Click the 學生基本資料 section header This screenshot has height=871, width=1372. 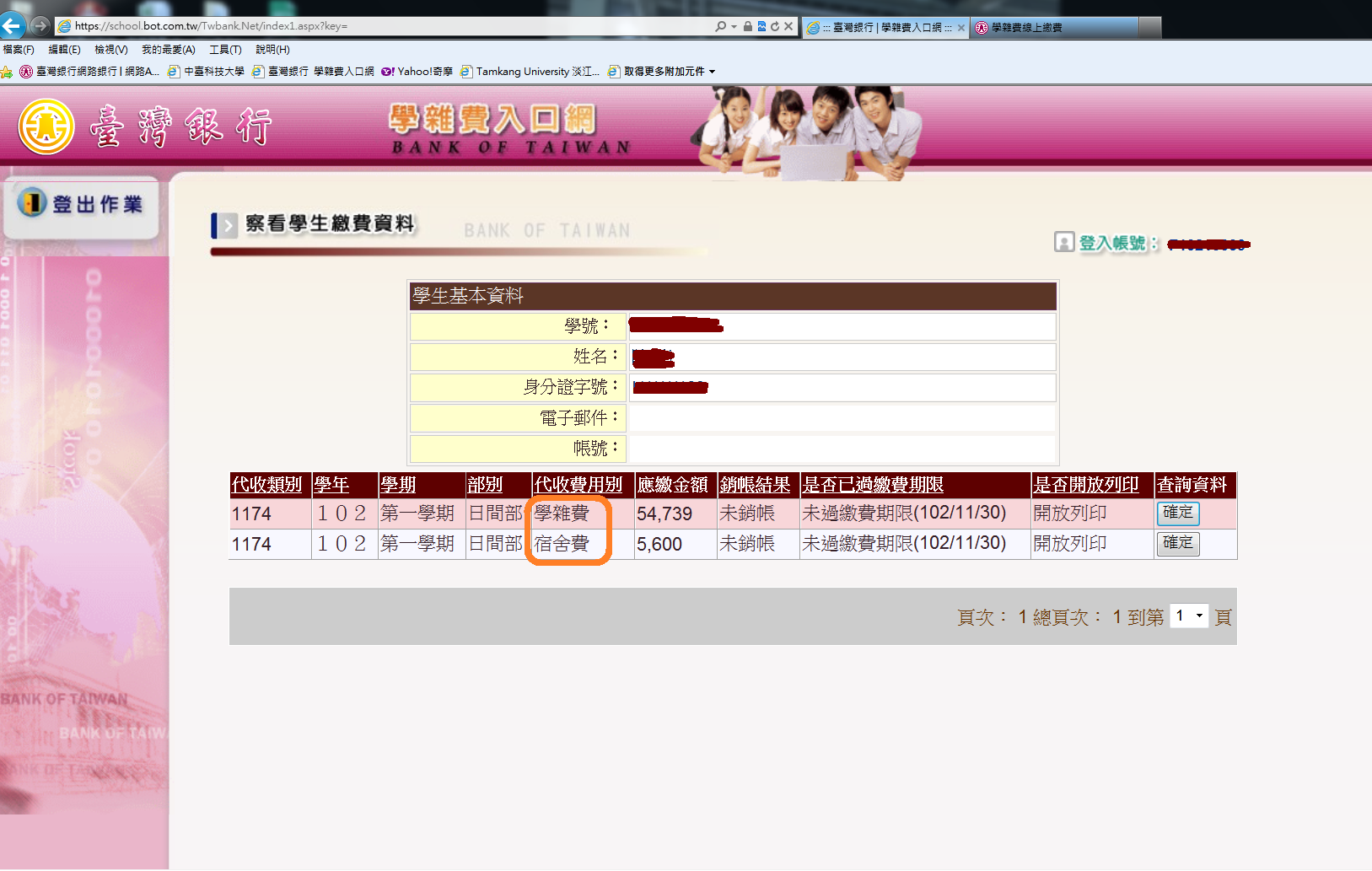pos(733,296)
